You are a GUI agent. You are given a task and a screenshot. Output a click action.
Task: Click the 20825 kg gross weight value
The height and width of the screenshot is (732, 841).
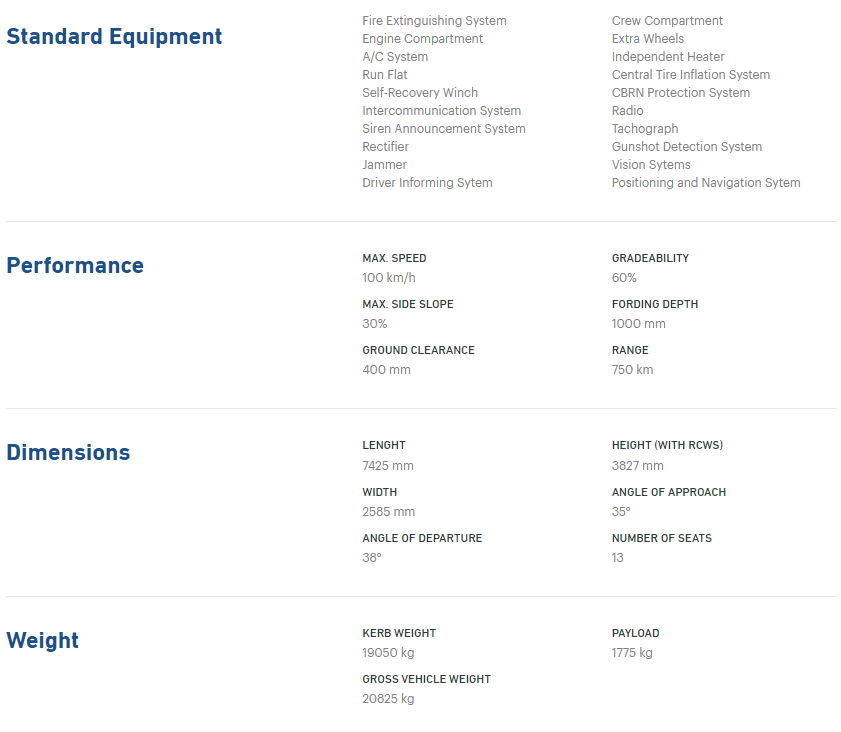click(388, 699)
